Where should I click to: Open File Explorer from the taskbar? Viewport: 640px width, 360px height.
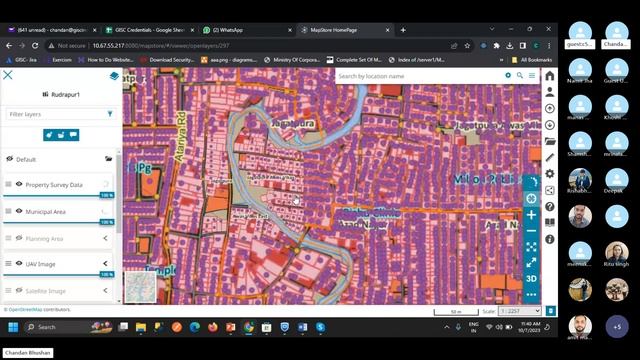click(x=141, y=327)
